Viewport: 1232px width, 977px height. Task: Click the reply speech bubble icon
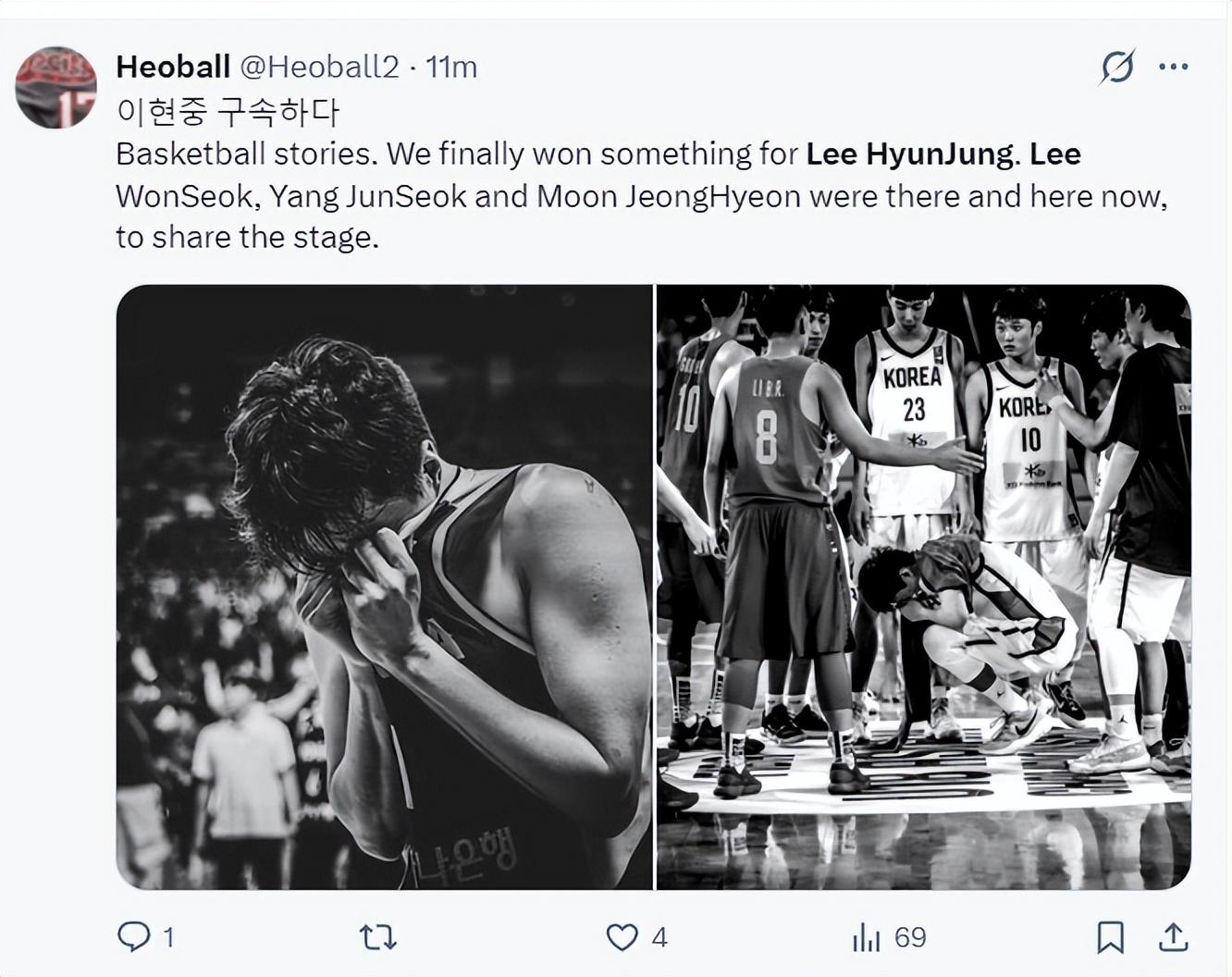[134, 937]
